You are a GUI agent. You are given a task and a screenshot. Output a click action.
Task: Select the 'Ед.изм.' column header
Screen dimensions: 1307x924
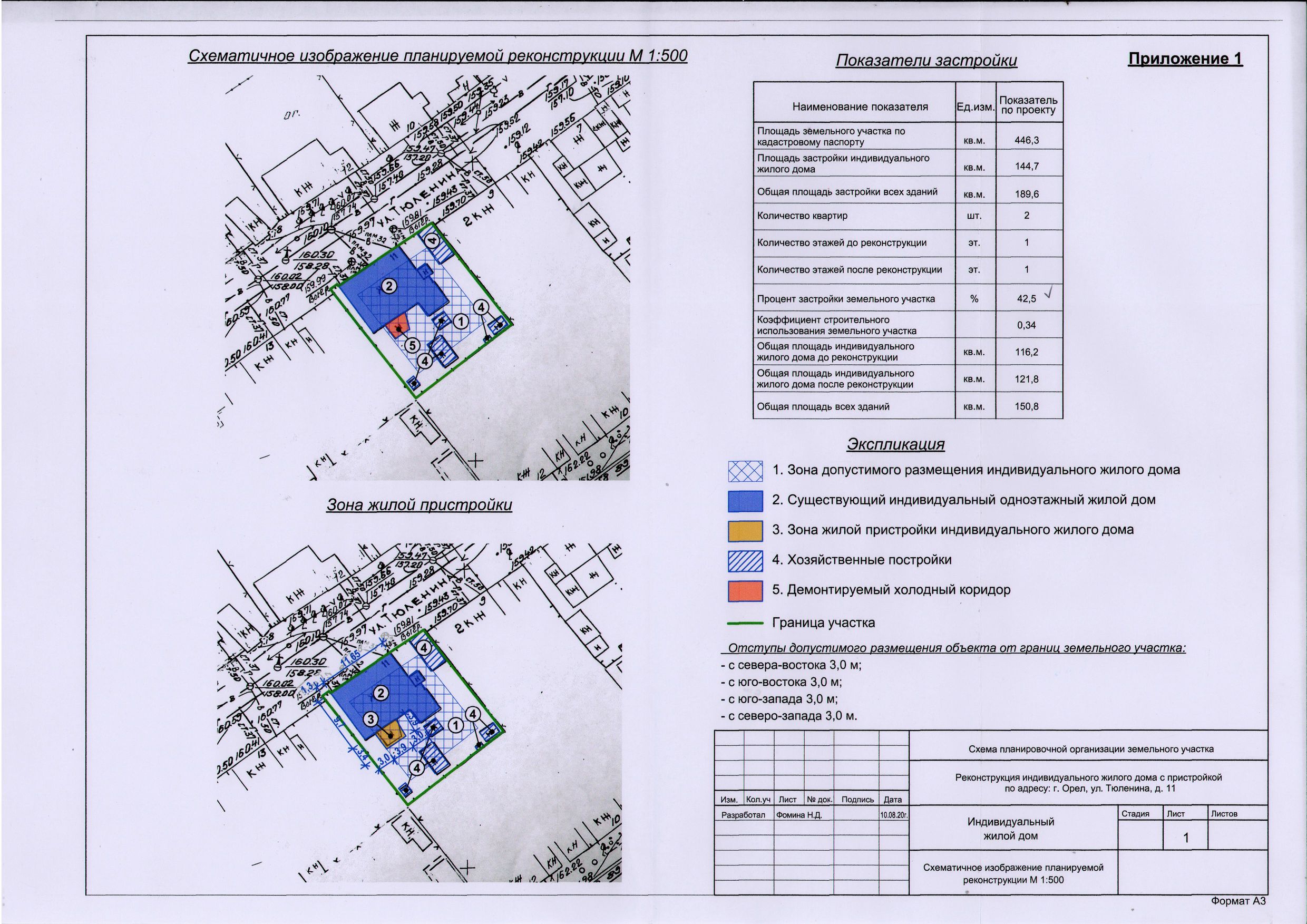tap(975, 106)
